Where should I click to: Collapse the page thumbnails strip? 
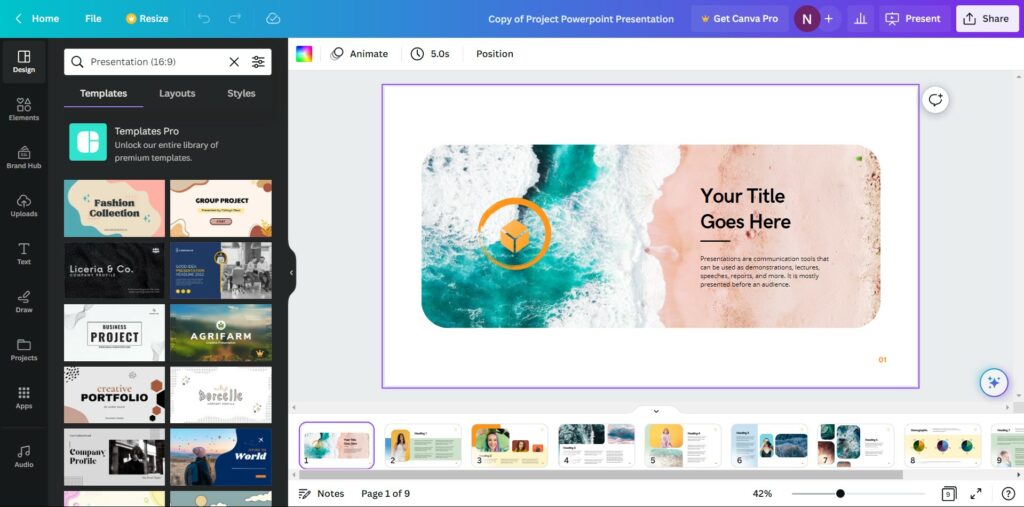coord(656,411)
